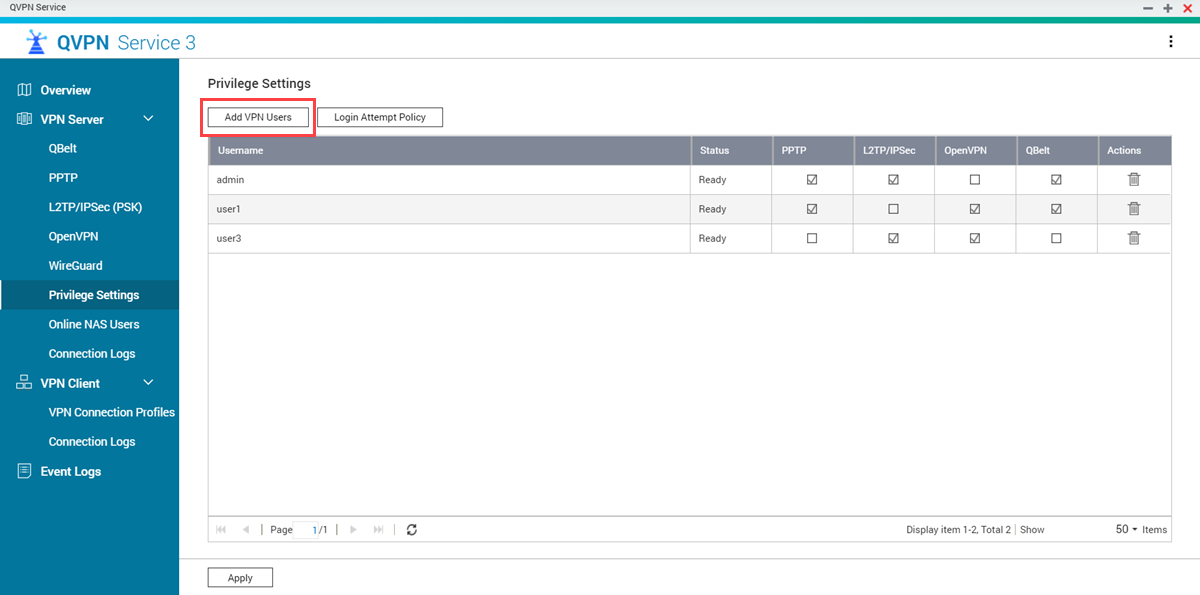Click Ready status for admin
Image resolution: width=1200 pixels, height=595 pixels.
[712, 180]
